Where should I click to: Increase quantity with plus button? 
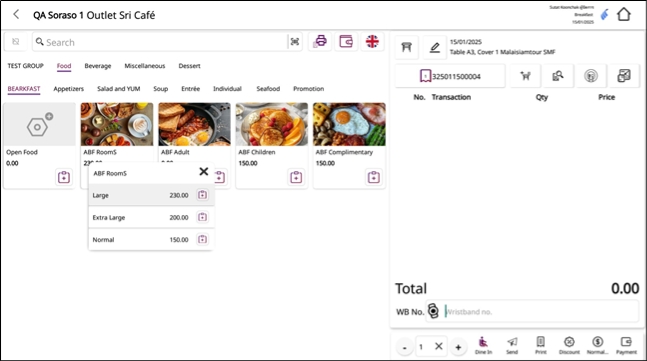point(458,347)
